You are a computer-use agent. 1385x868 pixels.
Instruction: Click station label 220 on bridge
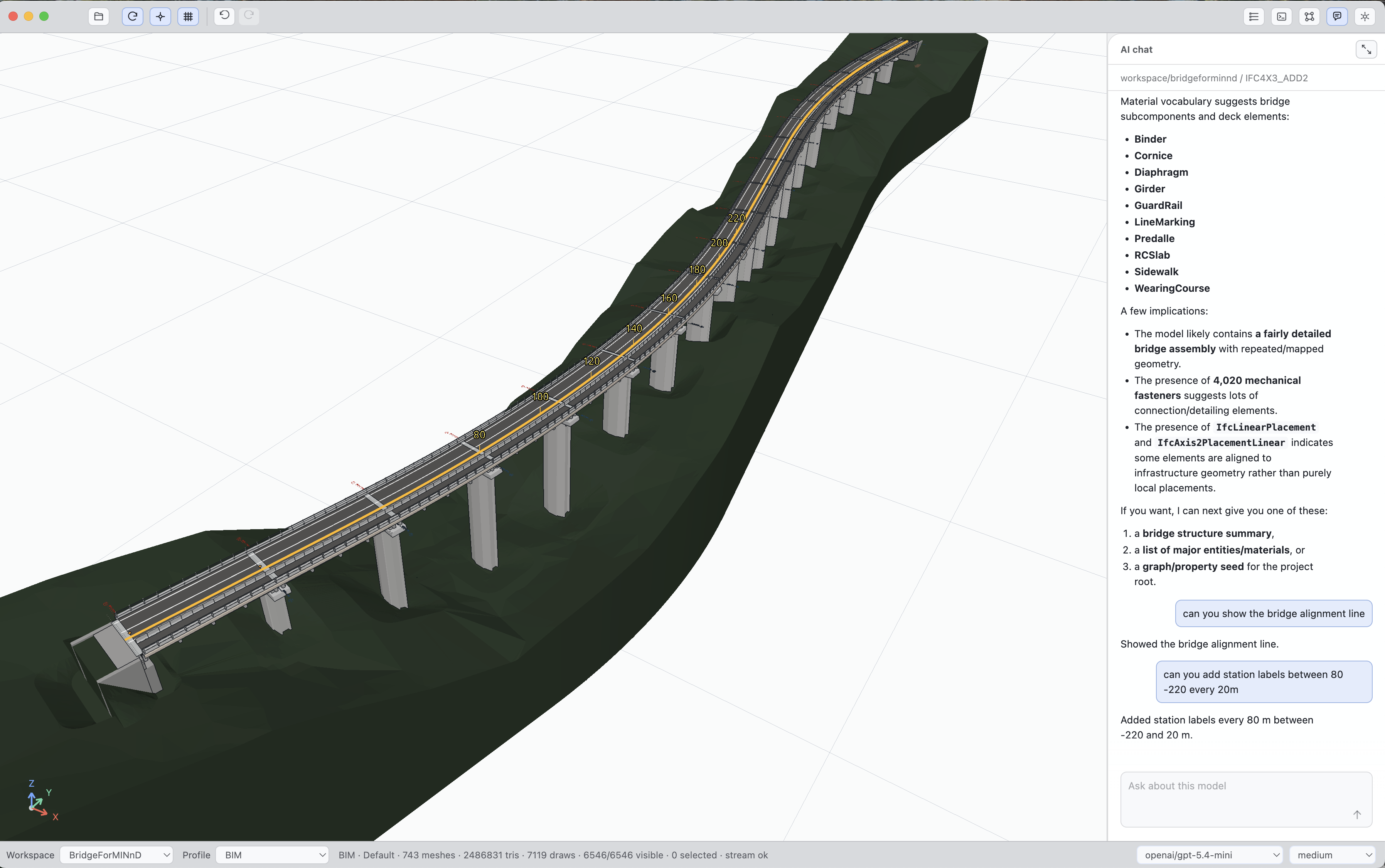(736, 218)
